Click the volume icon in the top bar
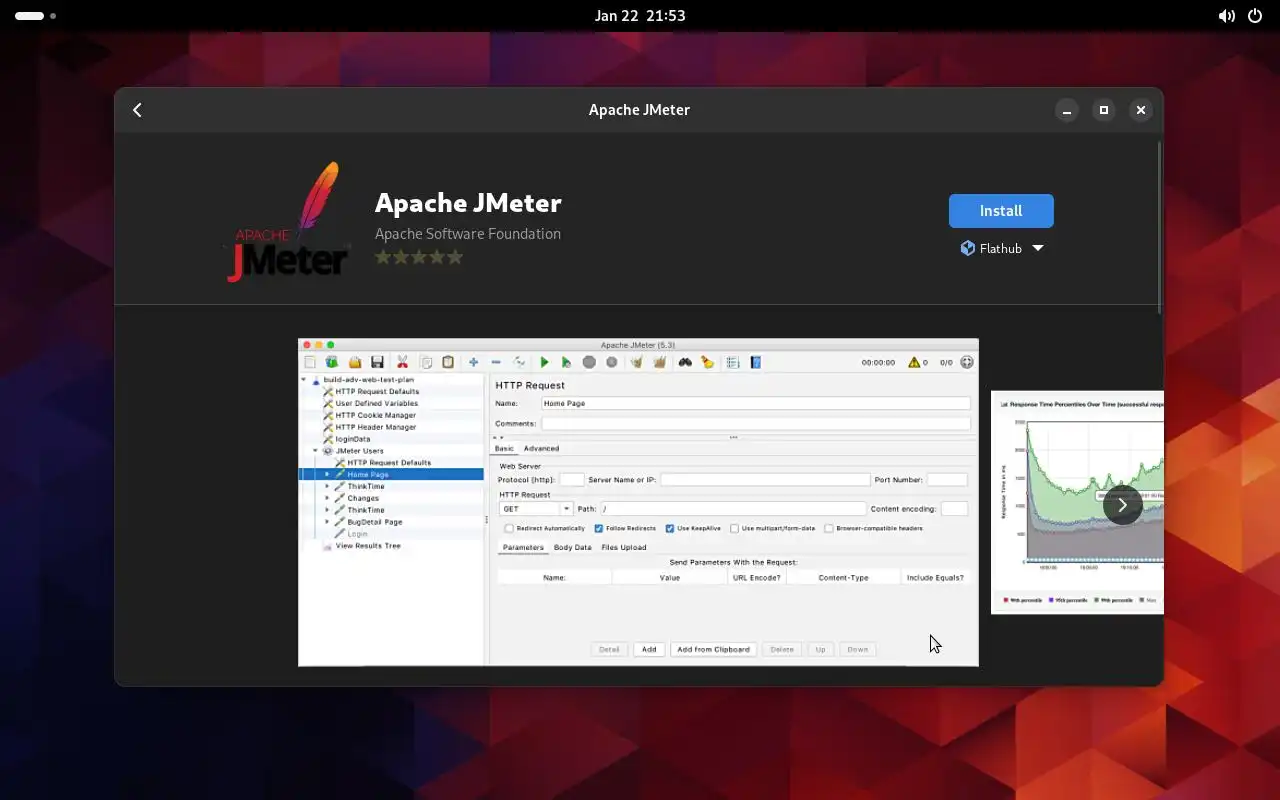This screenshot has width=1280, height=800. click(1226, 16)
